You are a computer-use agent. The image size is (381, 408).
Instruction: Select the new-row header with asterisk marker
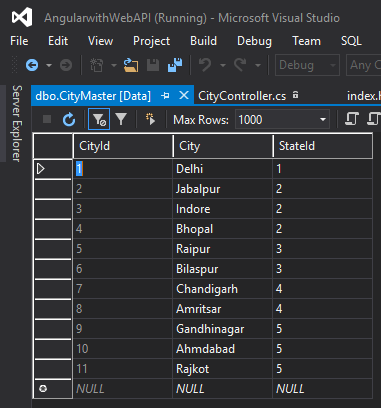pyautogui.click(x=53, y=389)
